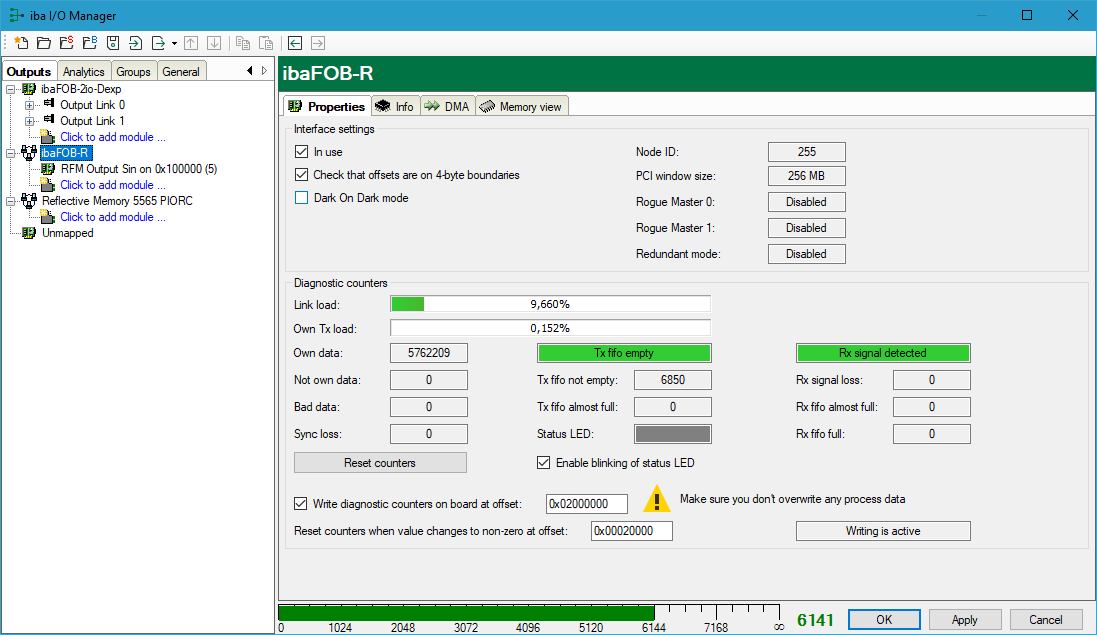The width and height of the screenshot is (1097, 635).
Task: Click the Reflective Memory 5565 PIORC node icon
Action: (28, 201)
